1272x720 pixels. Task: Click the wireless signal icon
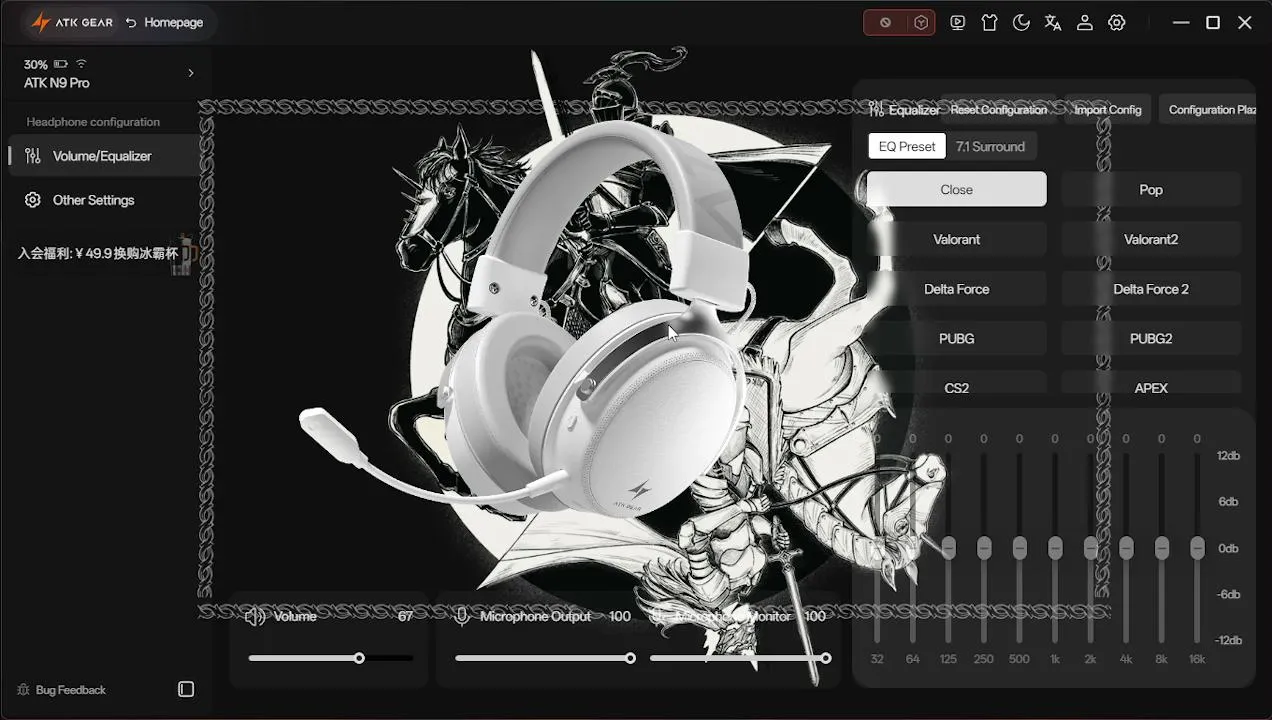pos(81,64)
